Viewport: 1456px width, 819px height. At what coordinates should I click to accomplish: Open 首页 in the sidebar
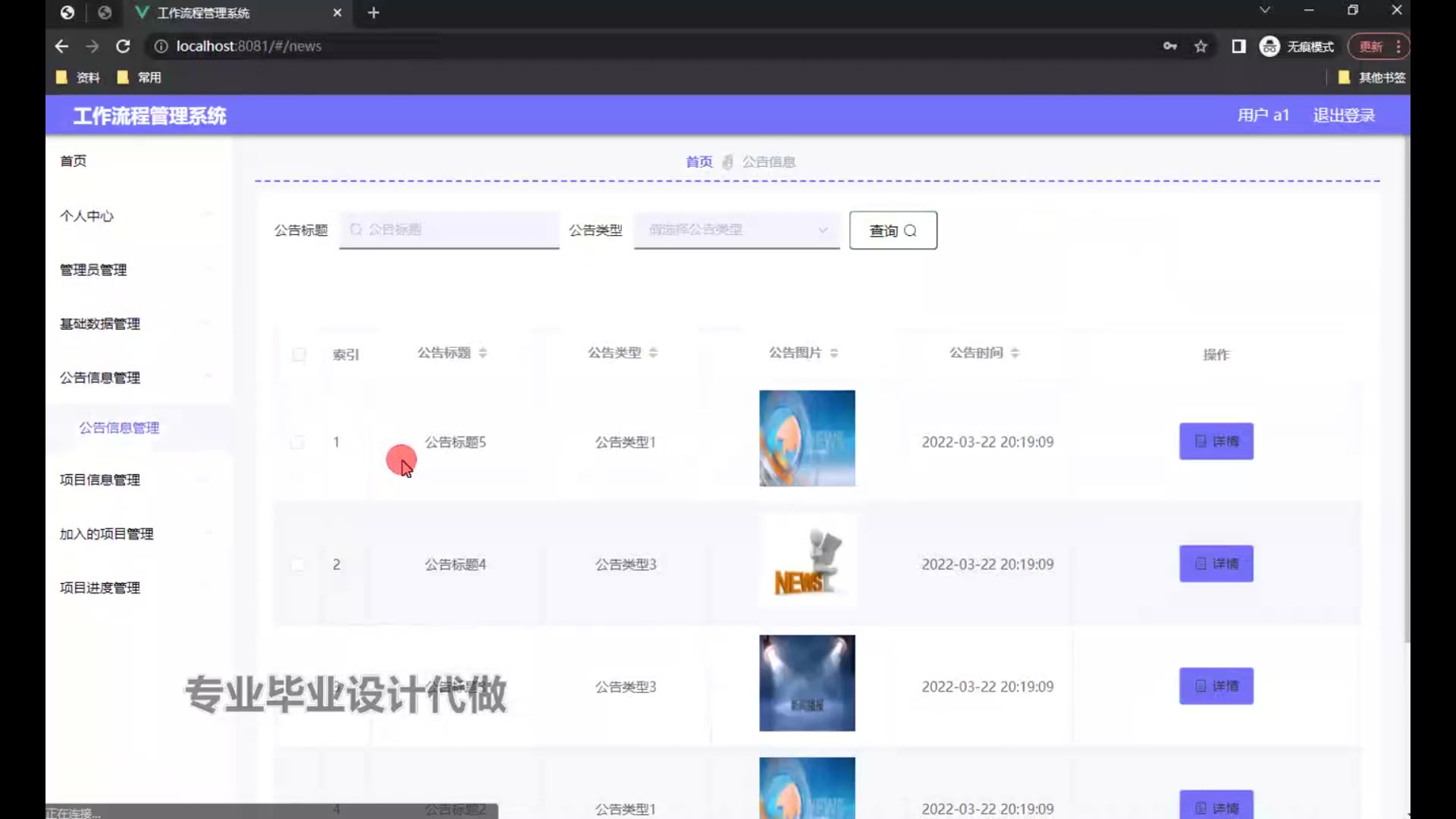point(74,161)
